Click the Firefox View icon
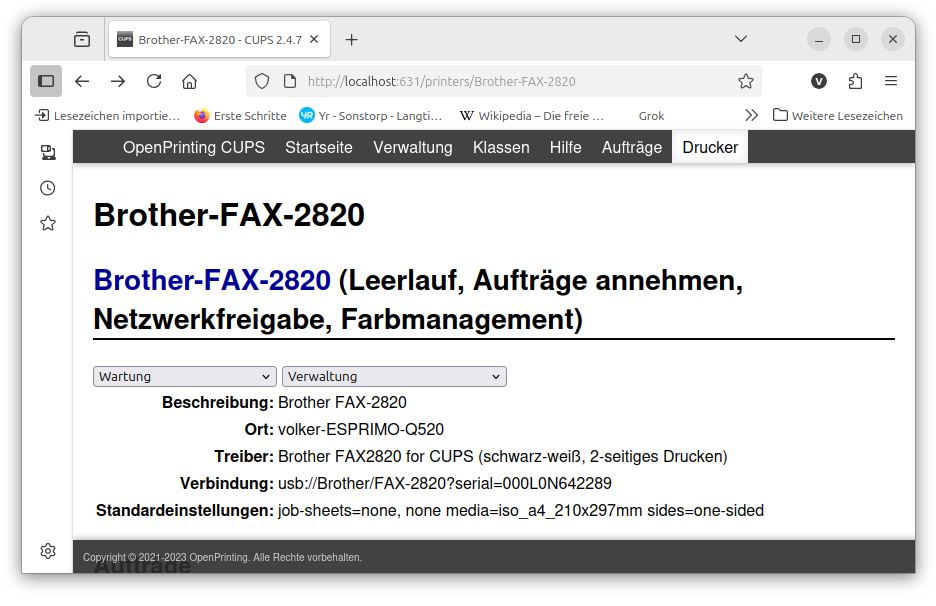The width and height of the screenshot is (936, 606). click(82, 39)
